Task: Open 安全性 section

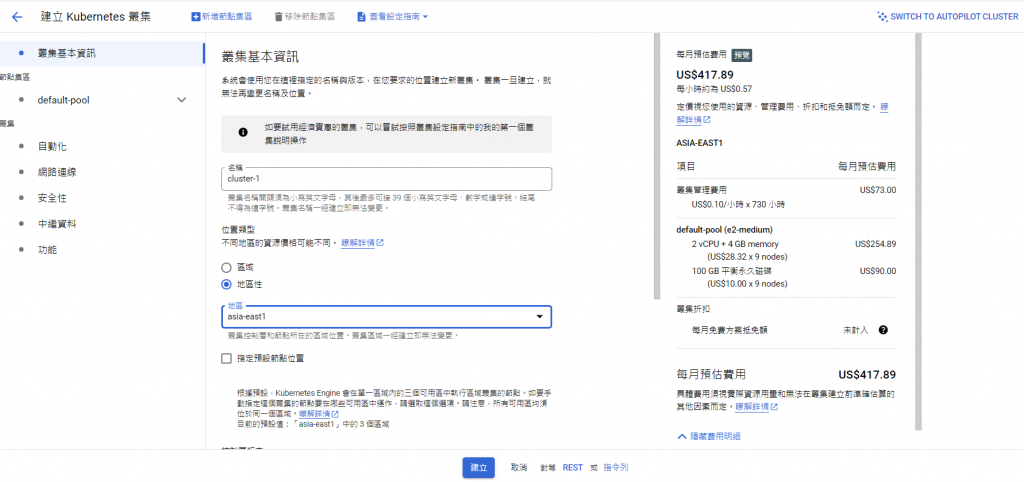Action: [52, 198]
